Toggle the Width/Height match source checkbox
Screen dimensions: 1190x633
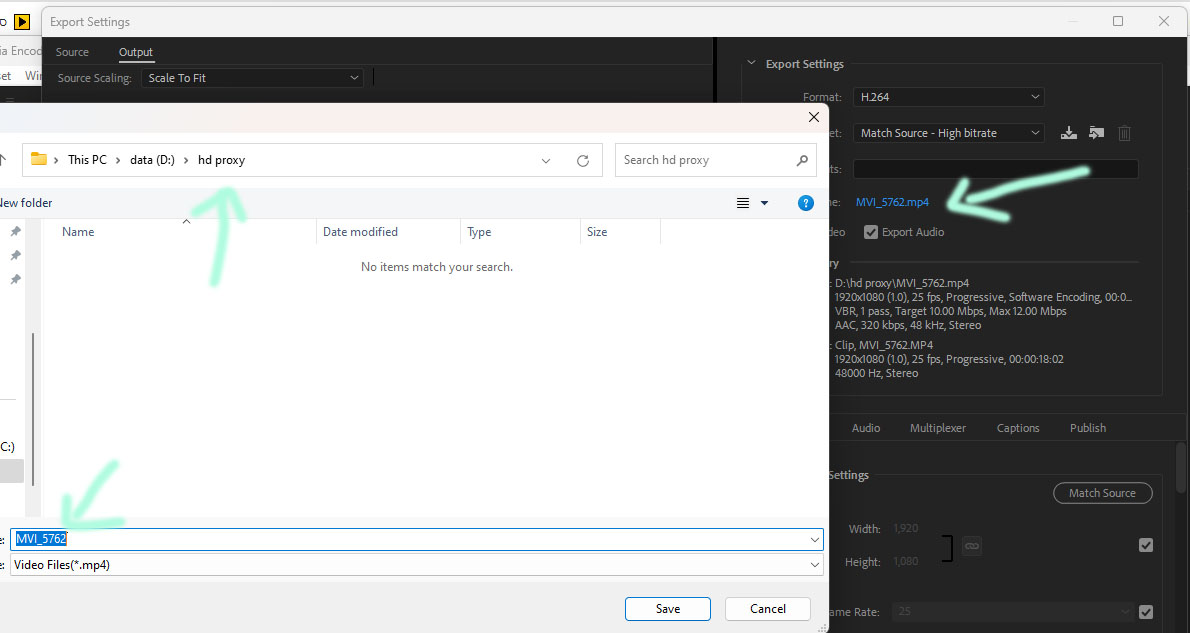pos(1146,545)
